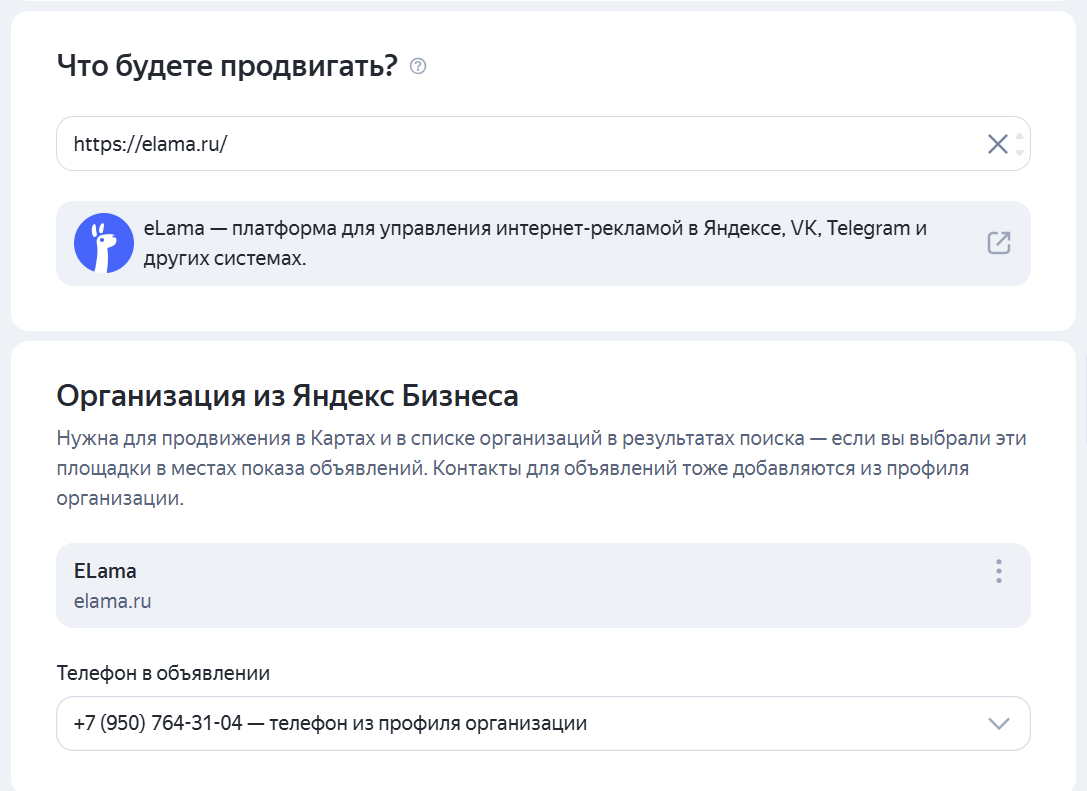The image size is (1087, 791).
Task: Open the help tooltip beside "Что будете продвигать?"
Action: [418, 67]
